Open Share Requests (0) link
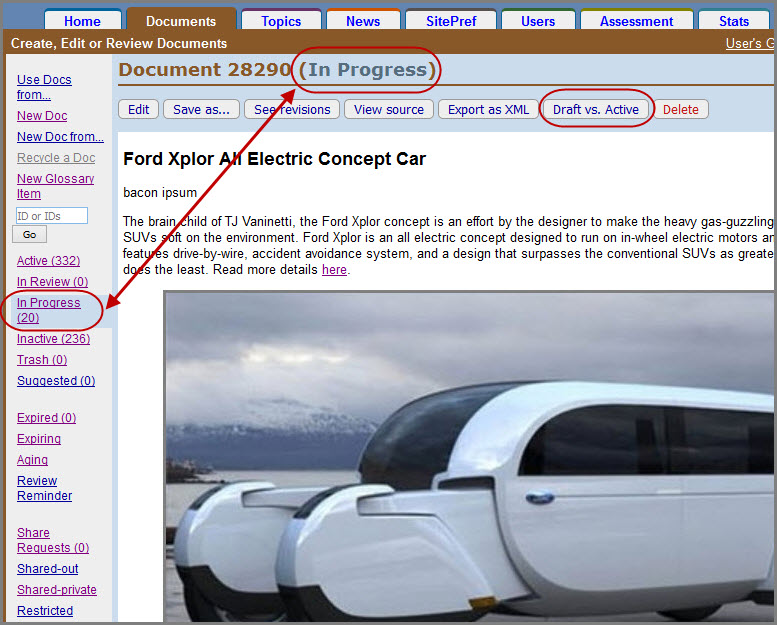 [53, 540]
